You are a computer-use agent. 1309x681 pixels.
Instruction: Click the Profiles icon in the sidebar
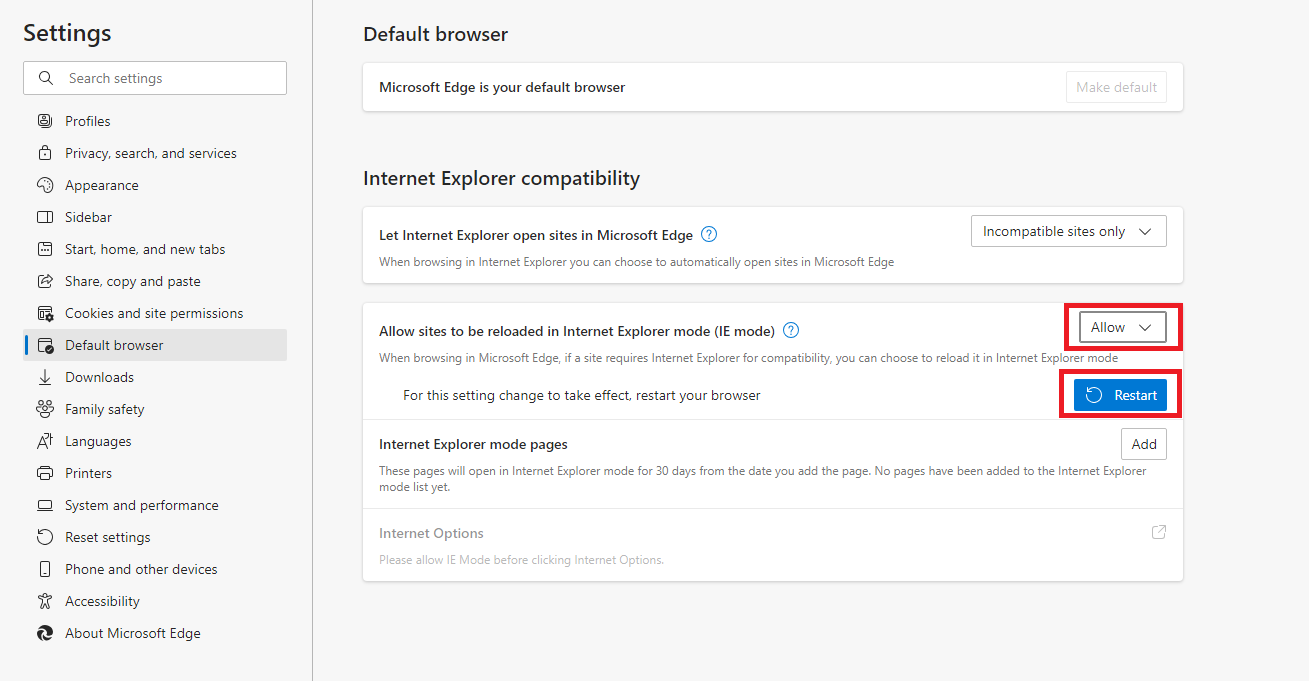click(45, 120)
